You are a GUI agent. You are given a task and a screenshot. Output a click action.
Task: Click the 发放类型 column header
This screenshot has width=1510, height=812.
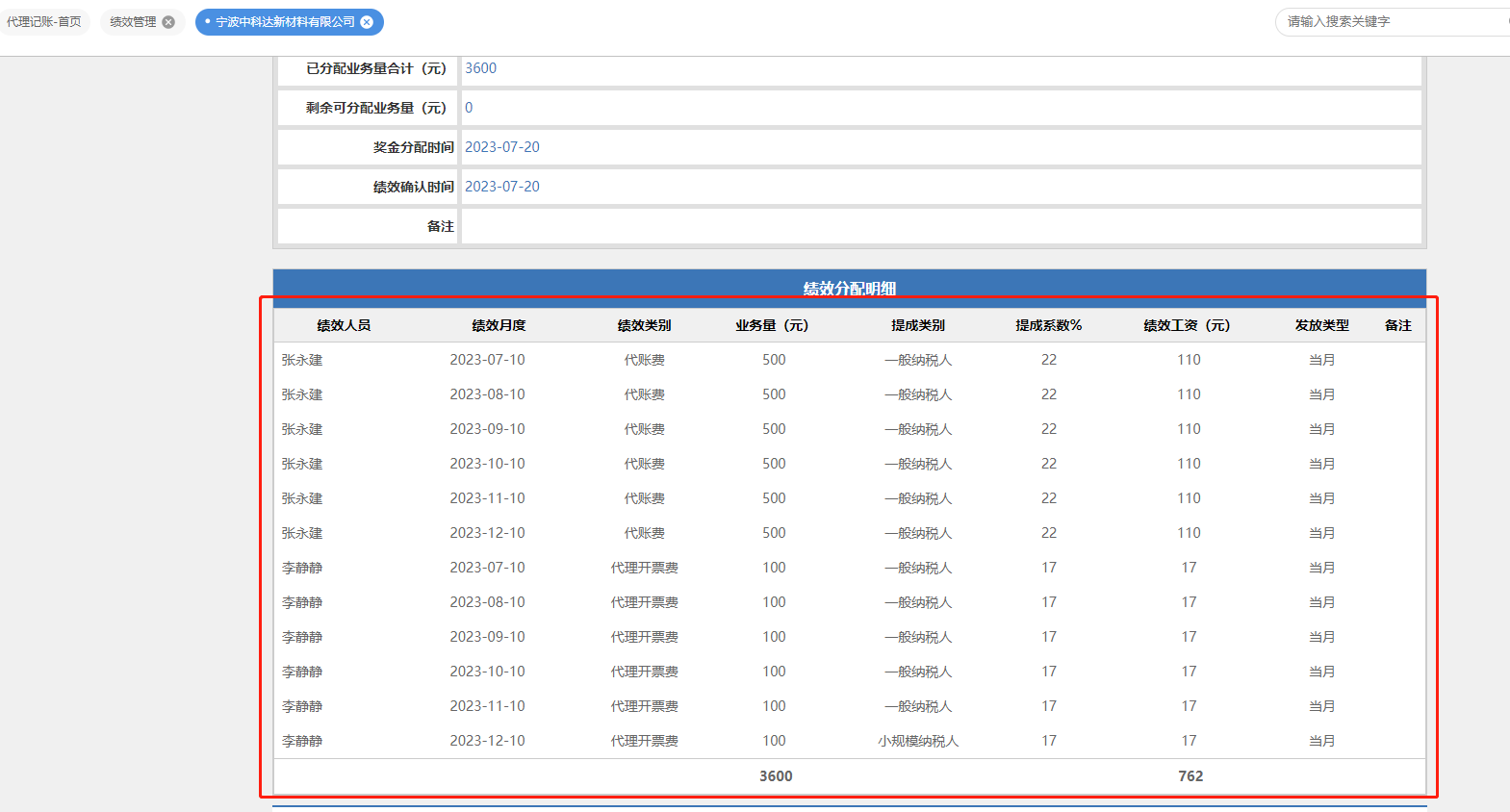[x=1321, y=325]
